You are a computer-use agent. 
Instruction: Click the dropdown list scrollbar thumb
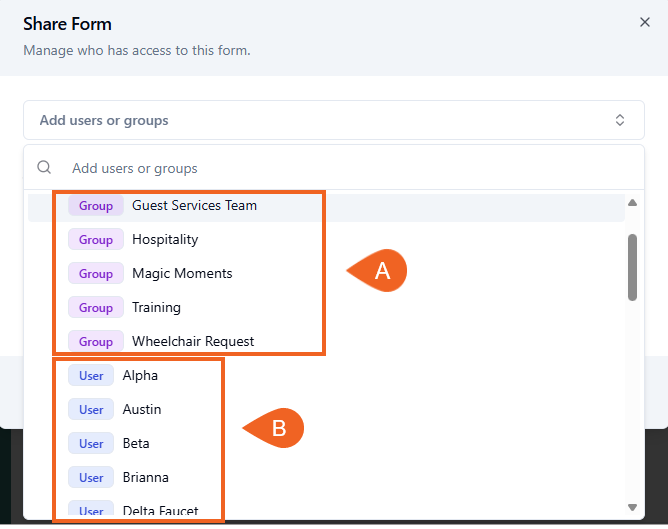click(632, 266)
